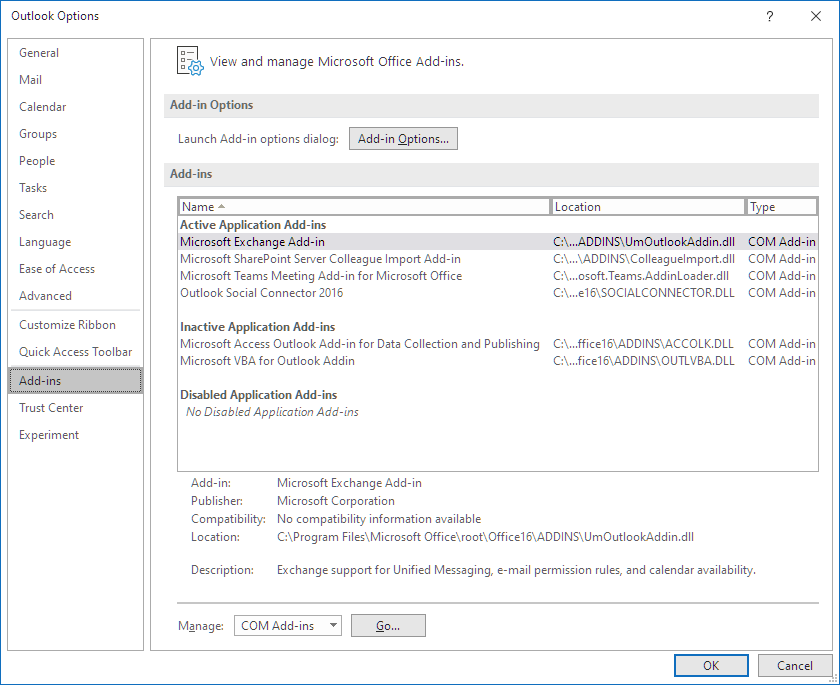Open the Advanced options page
840x685 pixels.
45,295
